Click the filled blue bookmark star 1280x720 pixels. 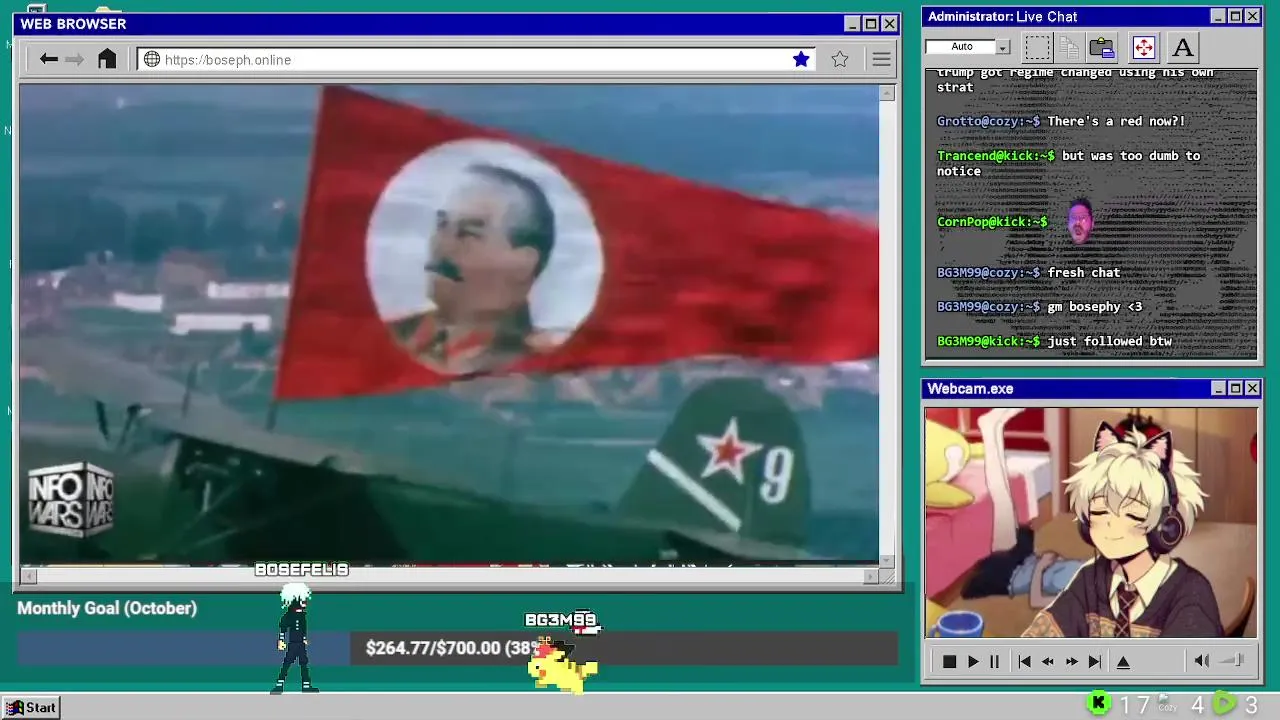pyautogui.click(x=801, y=59)
